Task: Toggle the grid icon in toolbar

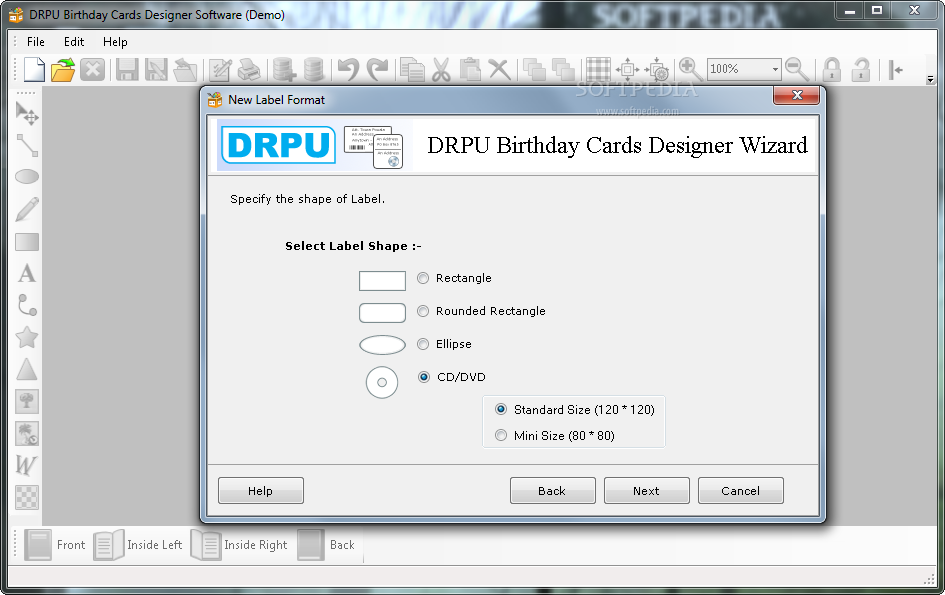Action: point(598,69)
